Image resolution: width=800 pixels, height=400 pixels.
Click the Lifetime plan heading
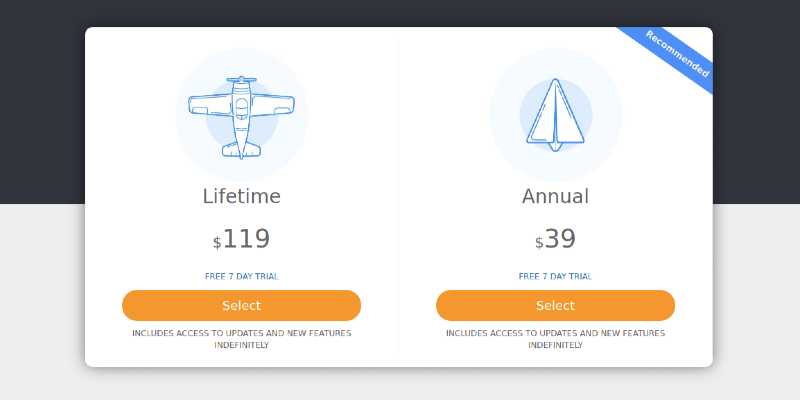pos(241,196)
